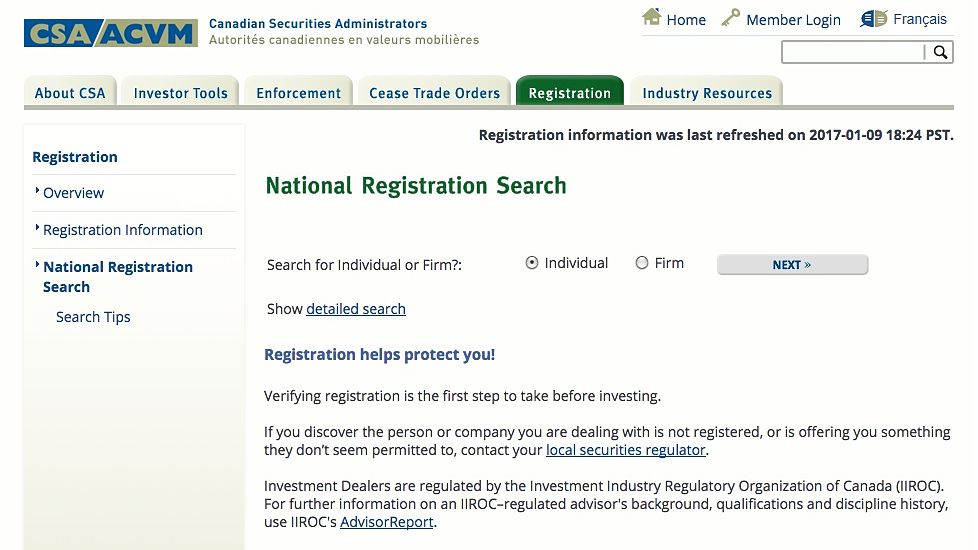Follow the local securities regulator link
This screenshot has height=550, width=978.
[x=626, y=450]
